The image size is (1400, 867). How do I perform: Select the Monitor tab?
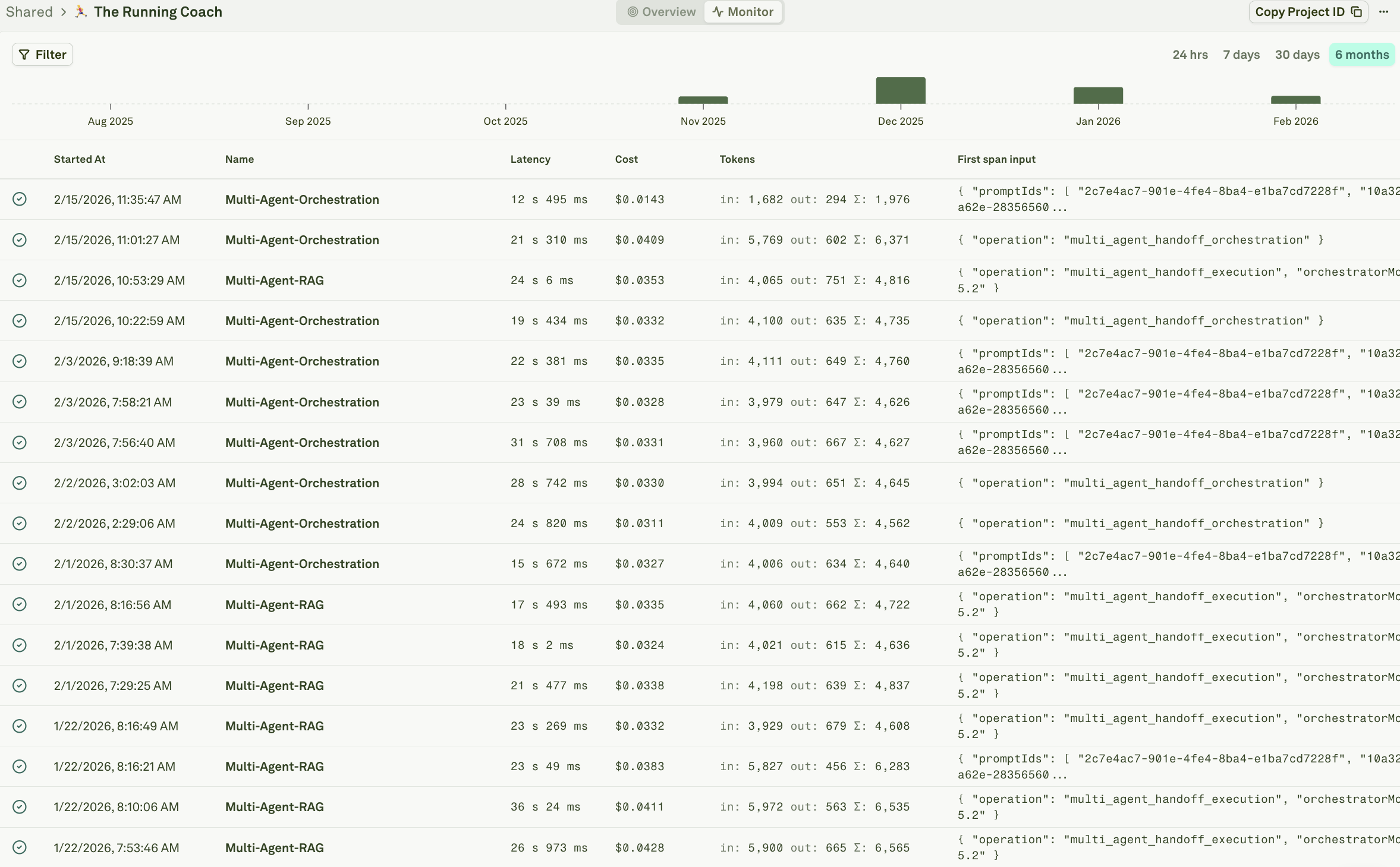(743, 11)
